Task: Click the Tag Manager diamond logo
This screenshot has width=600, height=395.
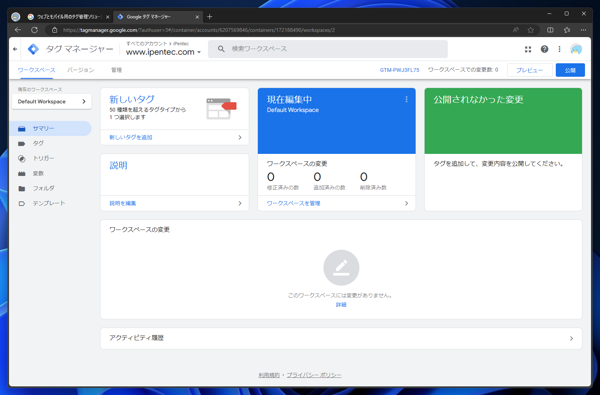Action: point(33,49)
